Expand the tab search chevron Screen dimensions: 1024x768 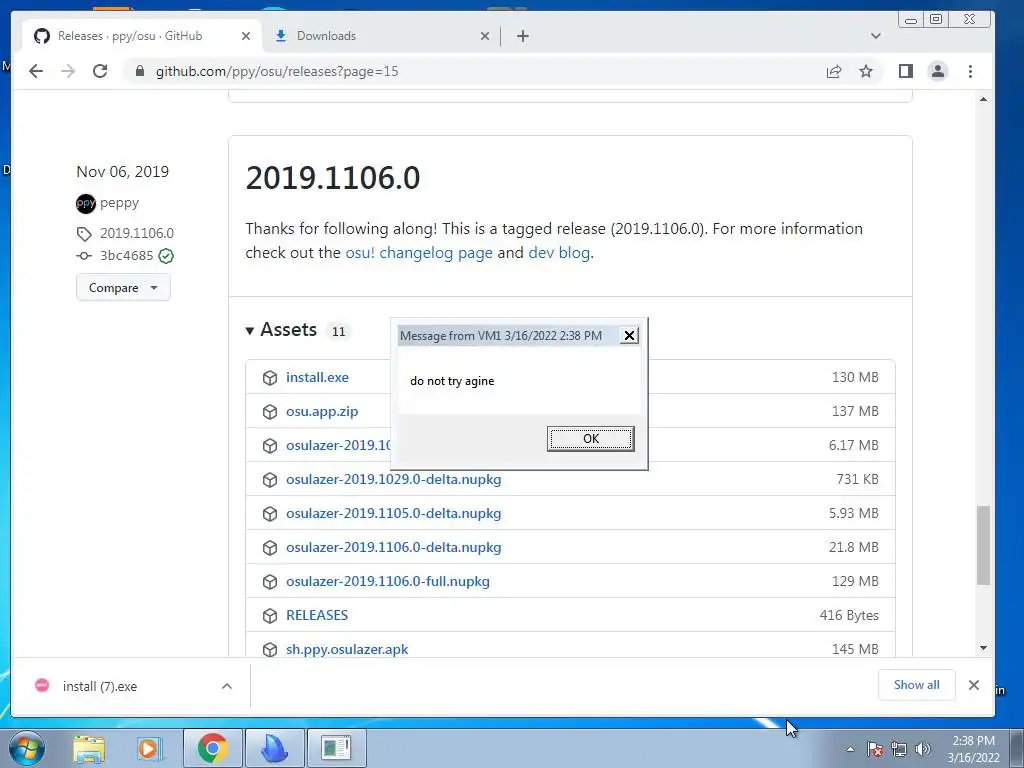(876, 36)
